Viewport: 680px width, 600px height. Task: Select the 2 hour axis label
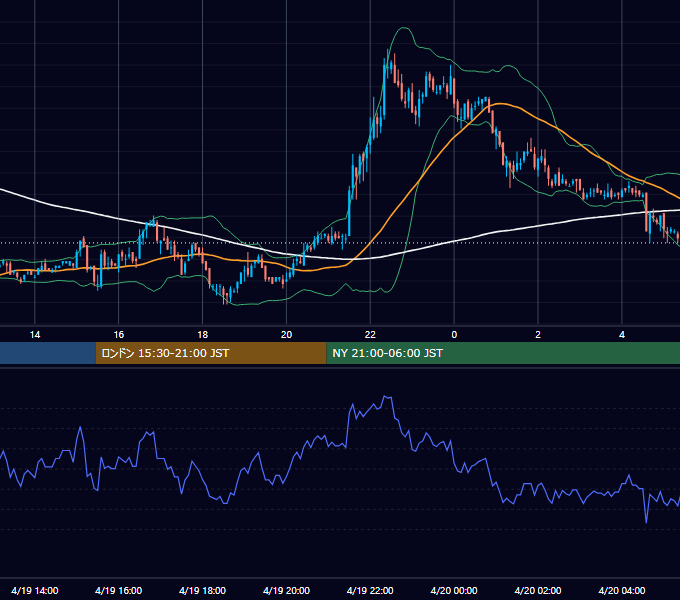pos(538,335)
